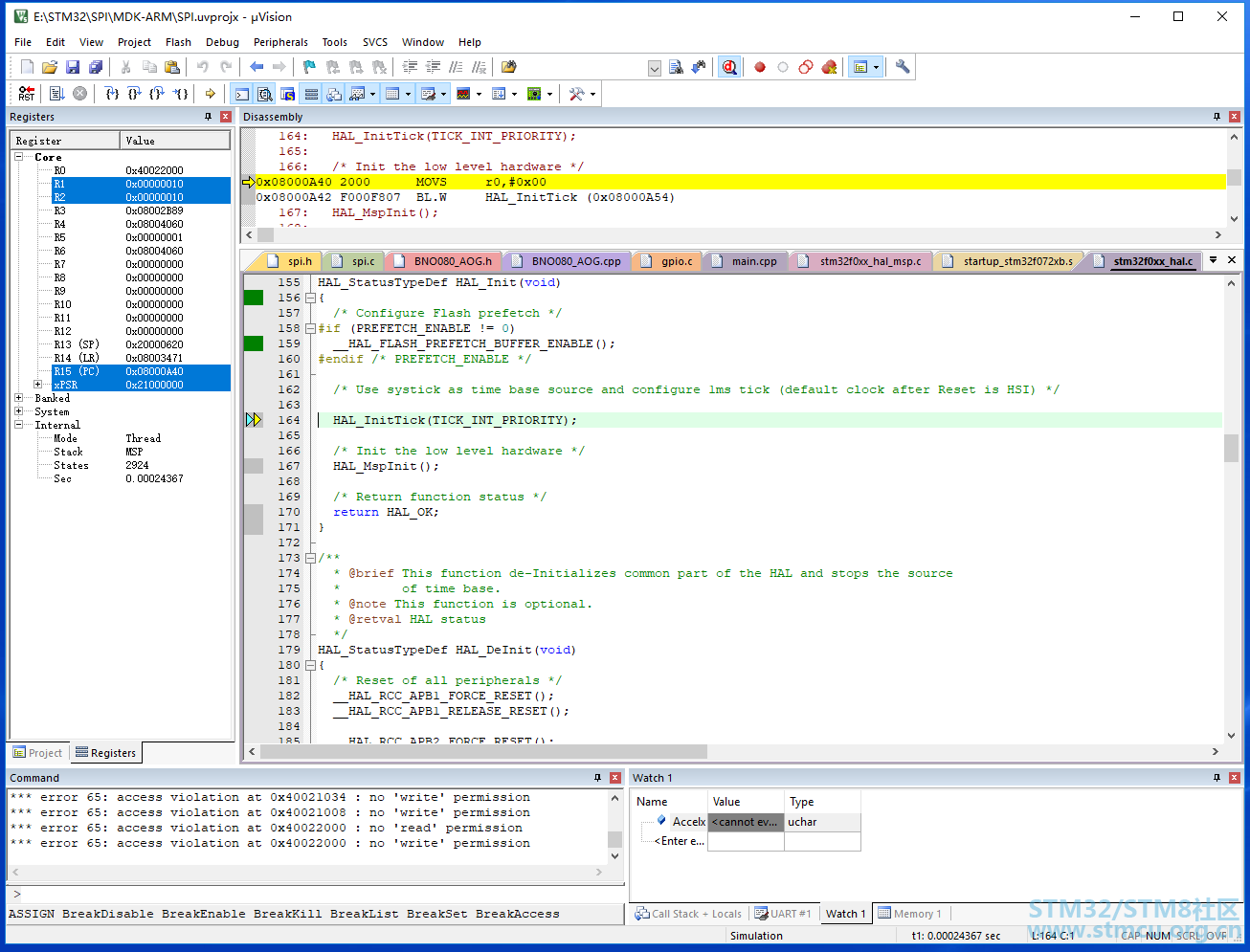The image size is (1250, 952).
Task: Collapse the Core register group
Action: [x=18, y=157]
